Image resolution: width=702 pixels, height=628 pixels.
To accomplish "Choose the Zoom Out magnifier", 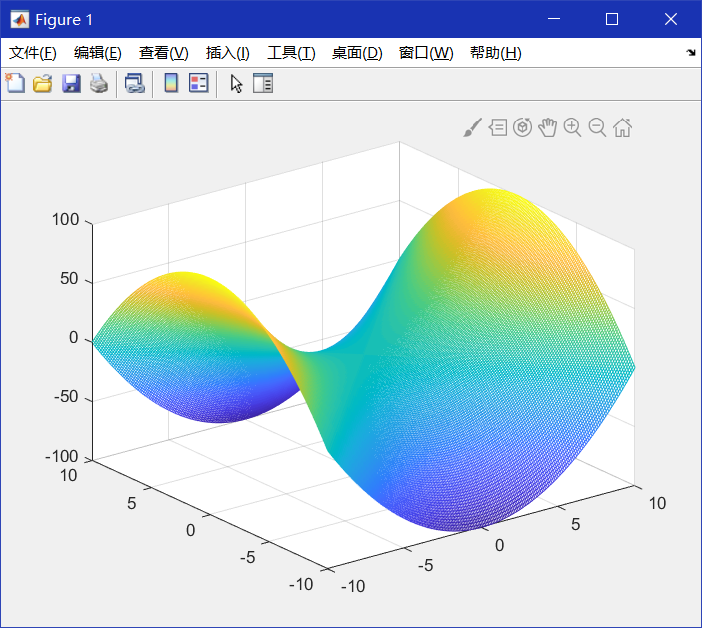I will tap(597, 128).
